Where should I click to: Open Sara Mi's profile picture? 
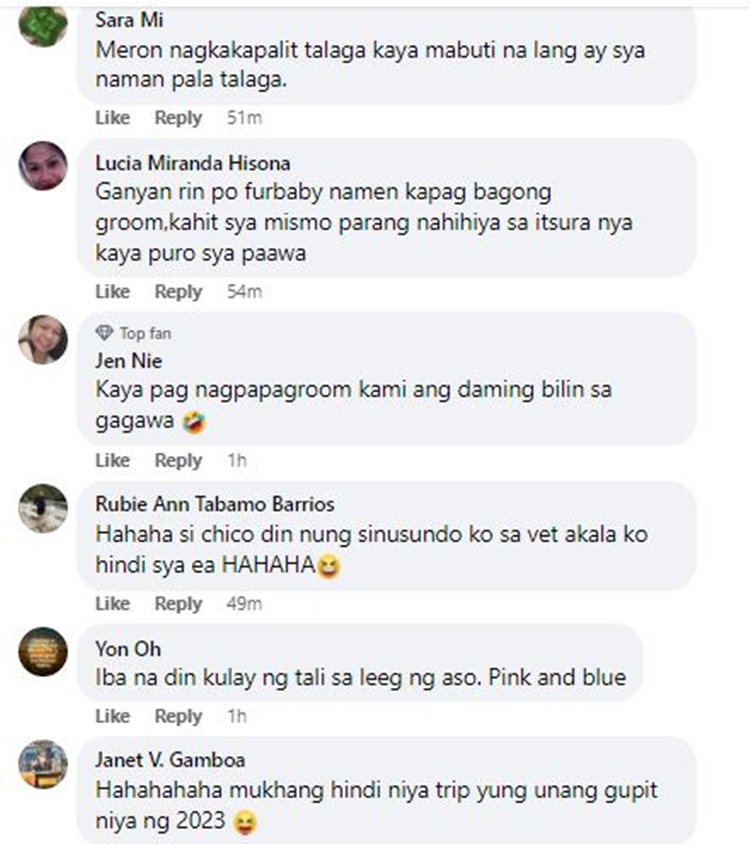coord(43,25)
